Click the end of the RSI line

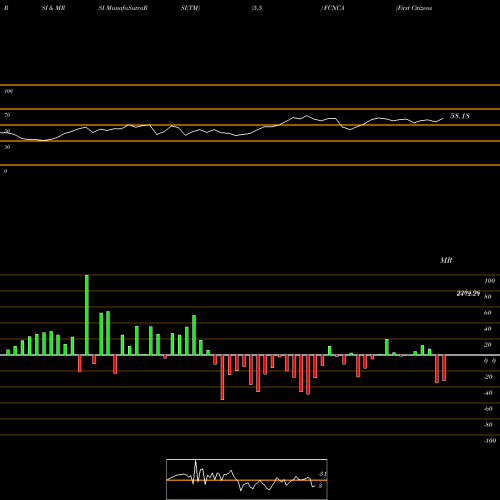pyautogui.click(x=443, y=118)
